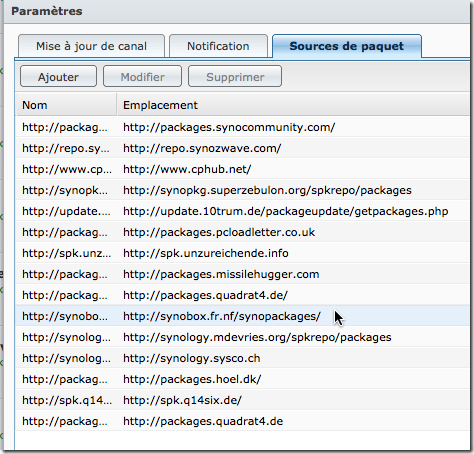Select http://synobox.fr.nf/synopackages/ row
474x454 pixels.
[242, 316]
